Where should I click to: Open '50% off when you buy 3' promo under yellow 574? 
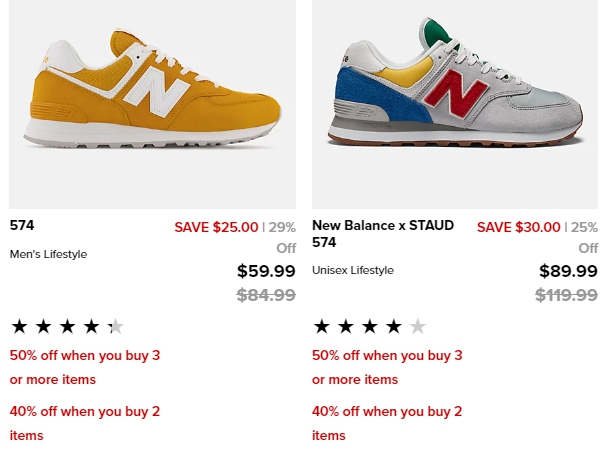tap(85, 367)
